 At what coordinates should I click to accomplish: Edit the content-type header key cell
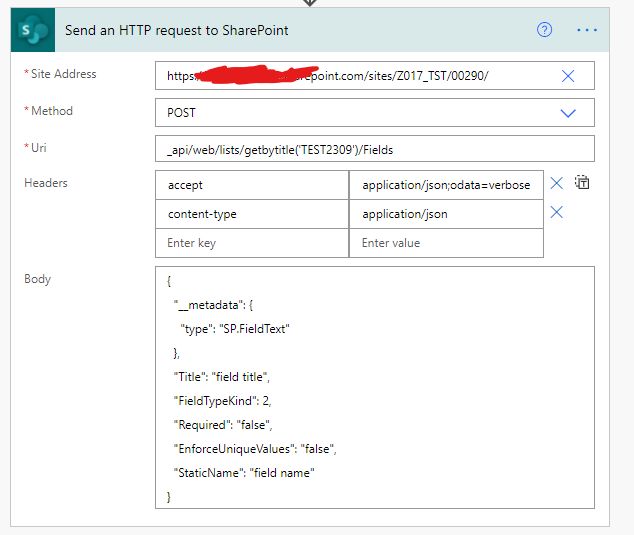click(x=251, y=214)
